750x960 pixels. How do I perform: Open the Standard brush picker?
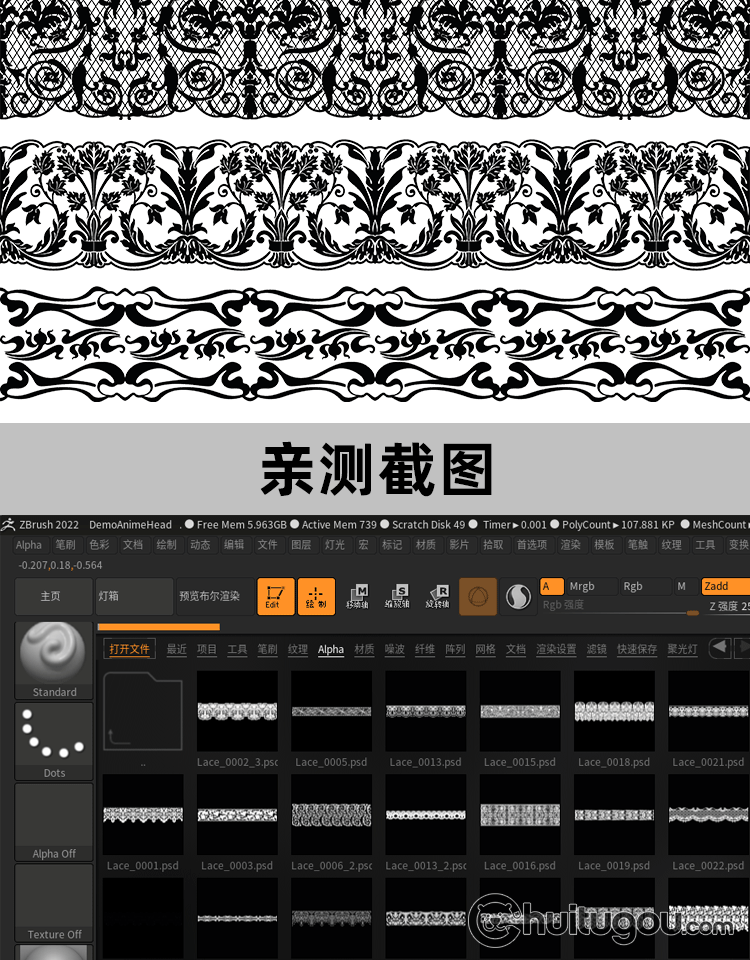pos(54,660)
